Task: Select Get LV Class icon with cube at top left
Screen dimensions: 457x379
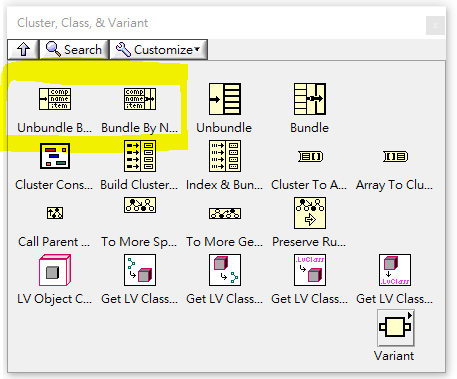Action: tap(225, 270)
